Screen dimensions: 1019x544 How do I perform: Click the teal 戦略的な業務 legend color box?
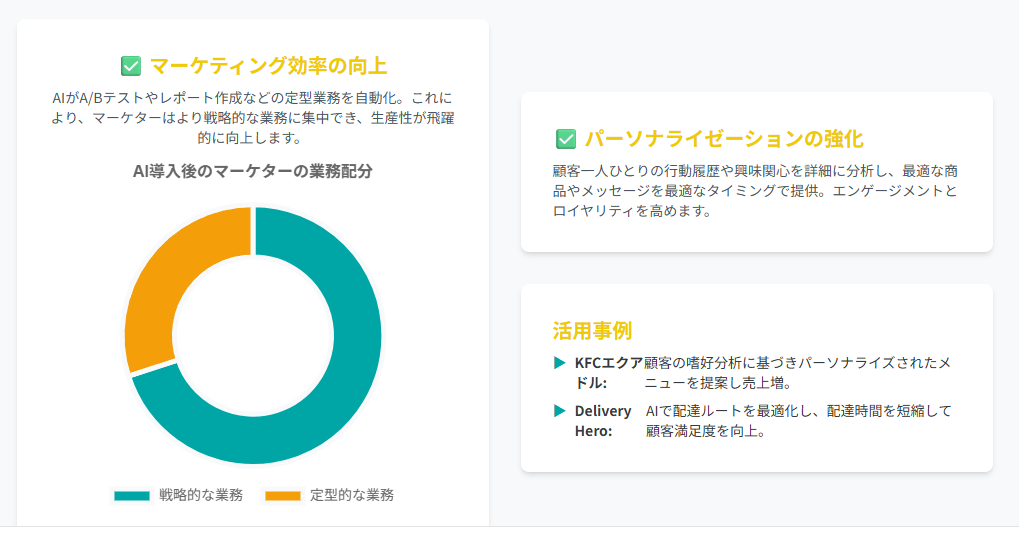coord(132,495)
